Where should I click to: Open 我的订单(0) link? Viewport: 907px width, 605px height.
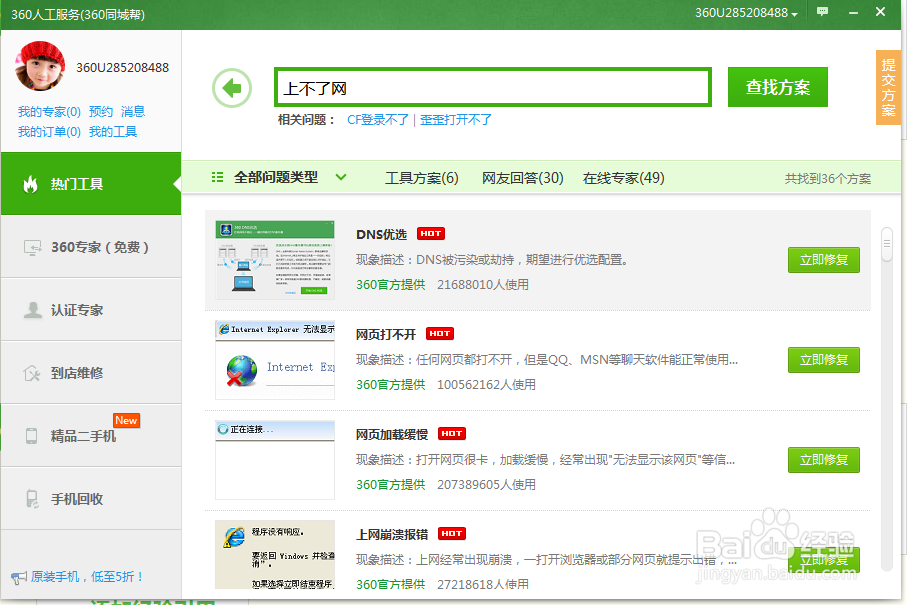pos(49,132)
